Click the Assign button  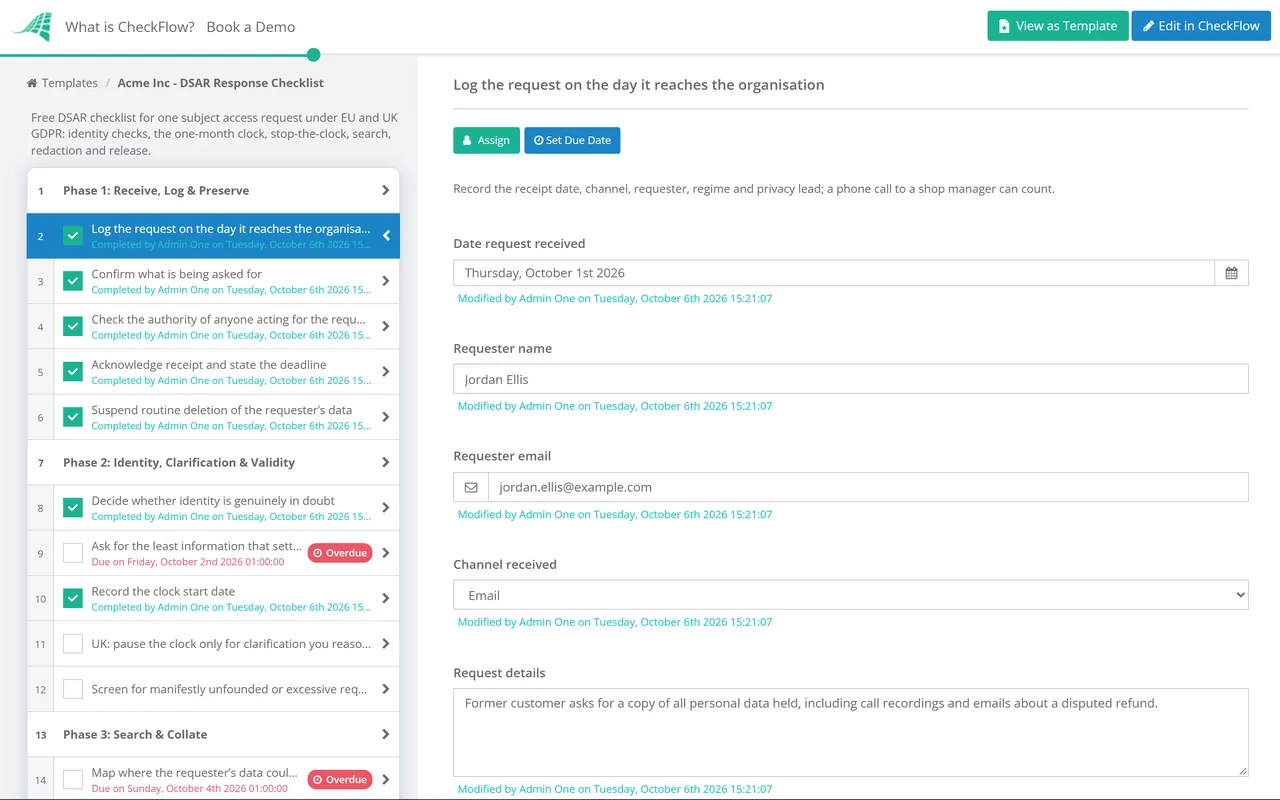coord(486,140)
